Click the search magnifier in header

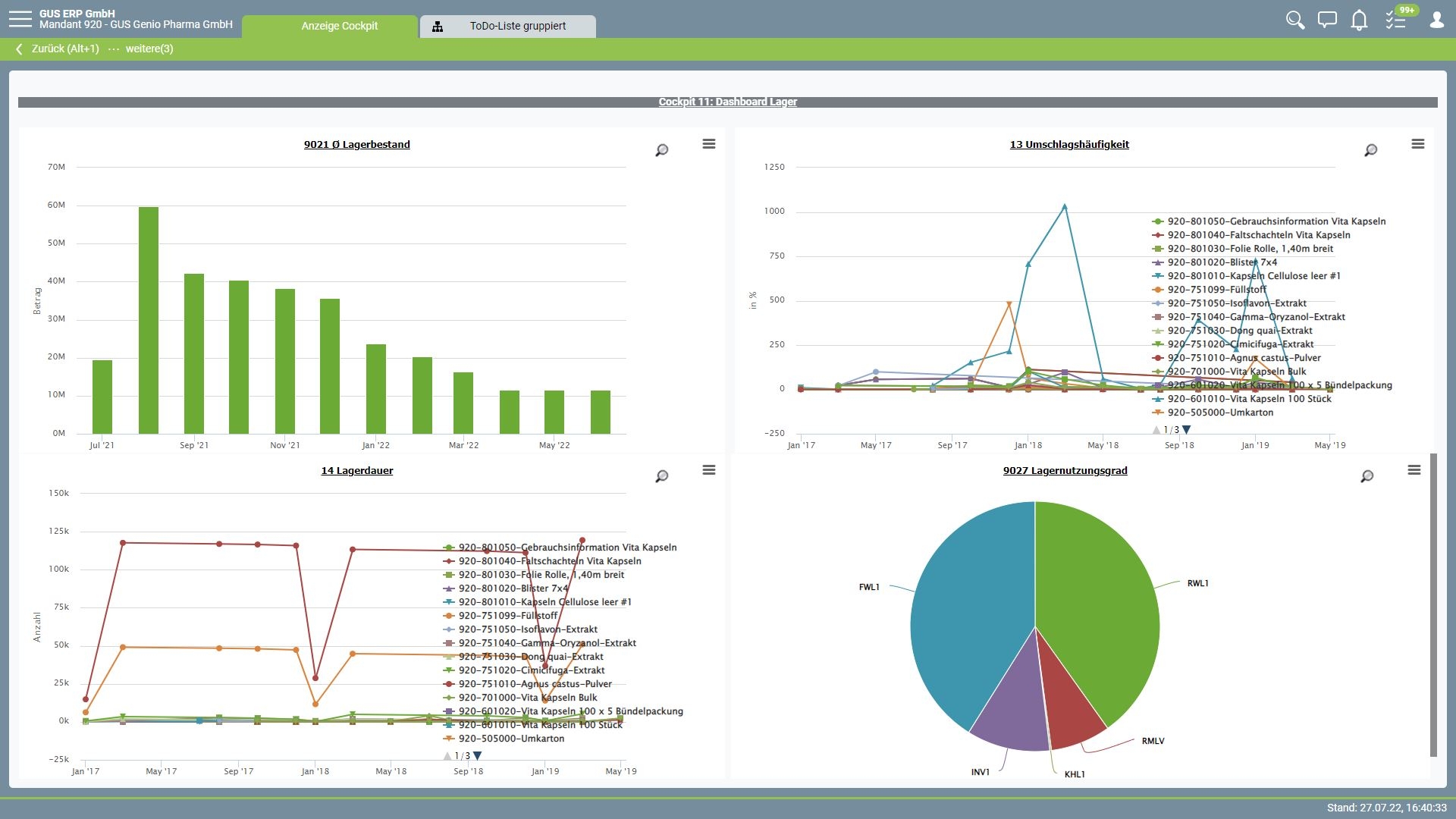click(x=1294, y=20)
